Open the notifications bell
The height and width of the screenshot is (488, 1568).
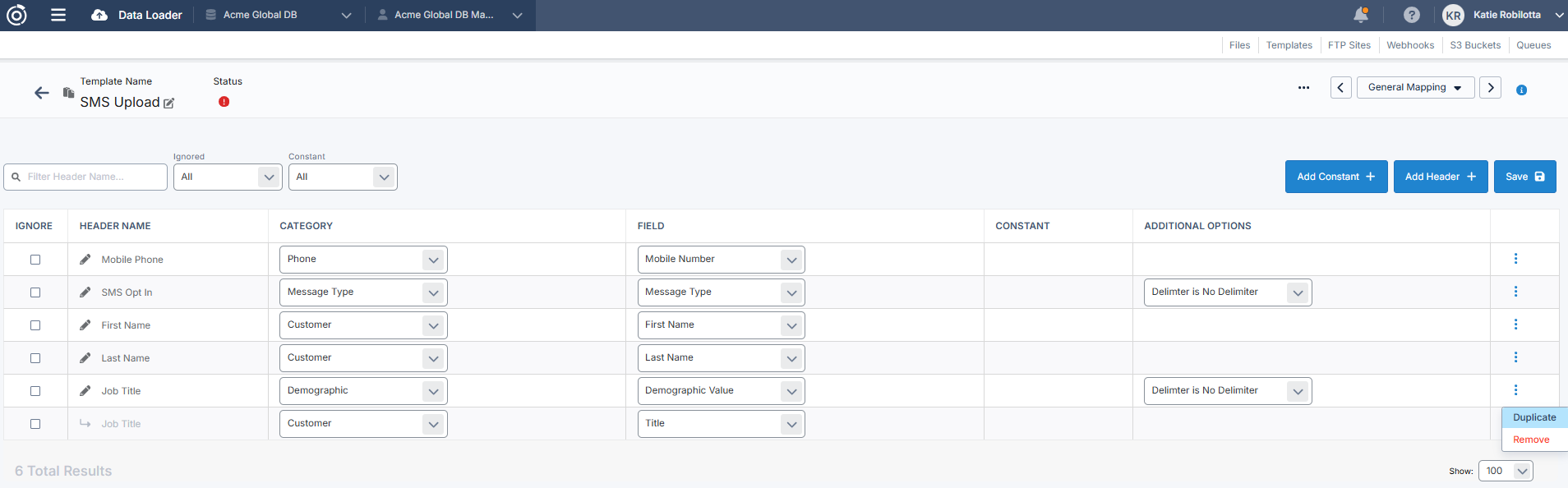1361,15
